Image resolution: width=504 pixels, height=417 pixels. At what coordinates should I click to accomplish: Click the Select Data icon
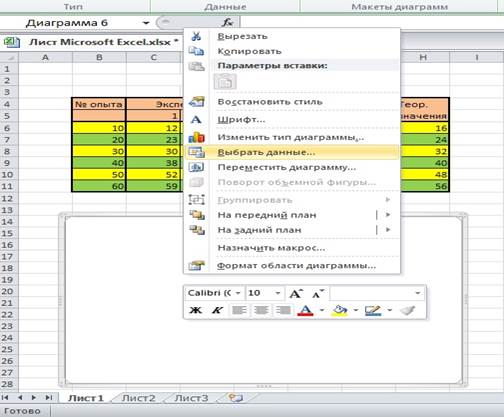pyautogui.click(x=196, y=152)
